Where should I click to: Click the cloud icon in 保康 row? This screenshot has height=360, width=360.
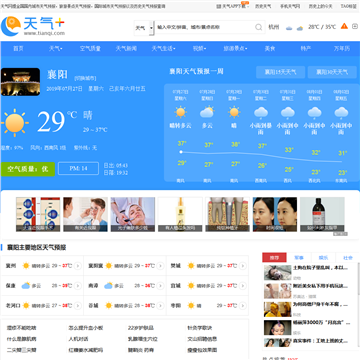pos(26,286)
